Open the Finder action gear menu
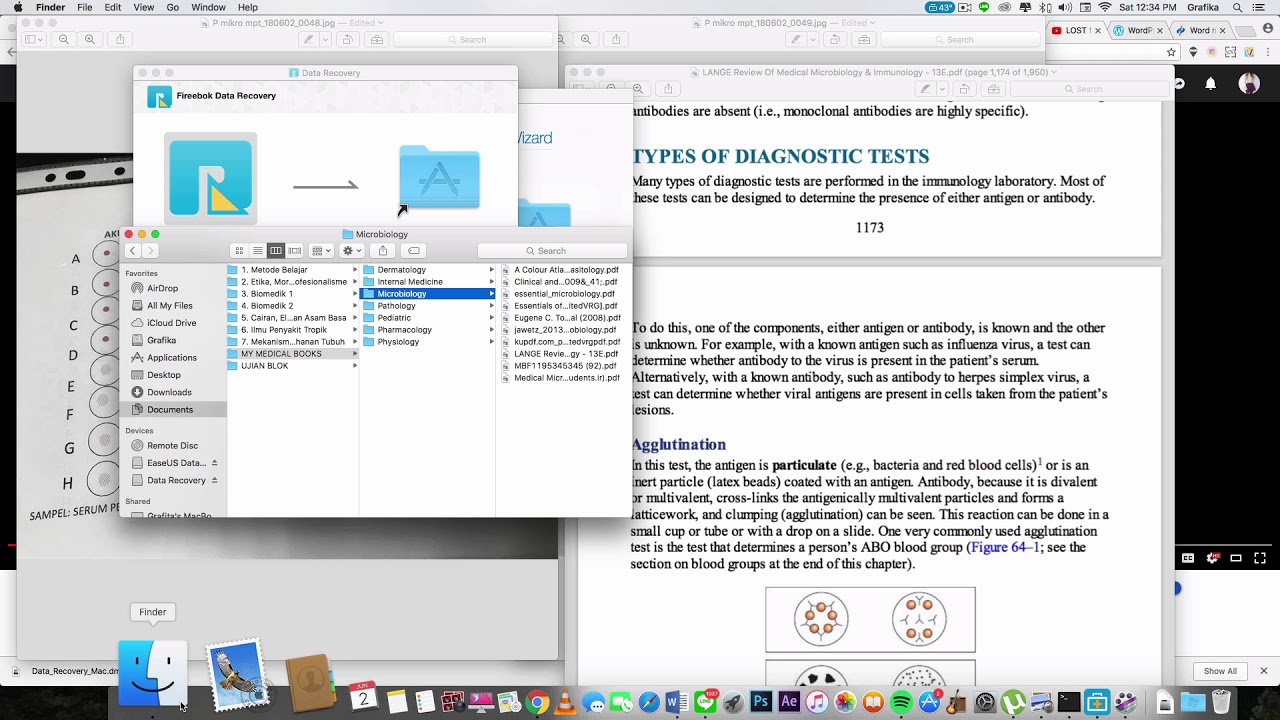Viewport: 1280px width, 720px height. [x=351, y=251]
